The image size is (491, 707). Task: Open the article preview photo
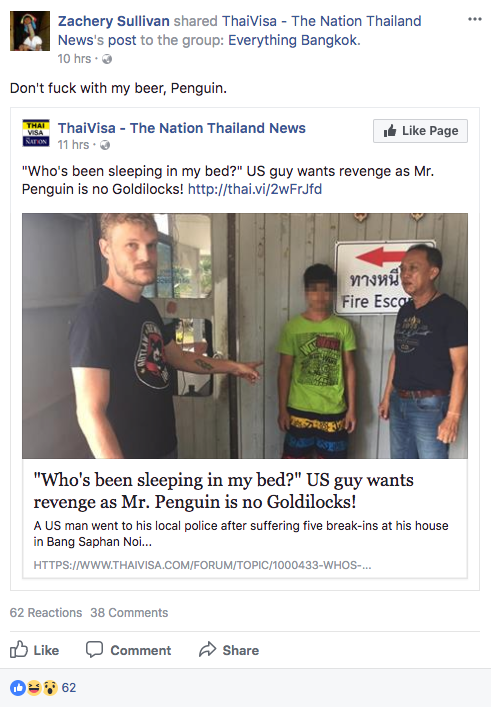245,336
